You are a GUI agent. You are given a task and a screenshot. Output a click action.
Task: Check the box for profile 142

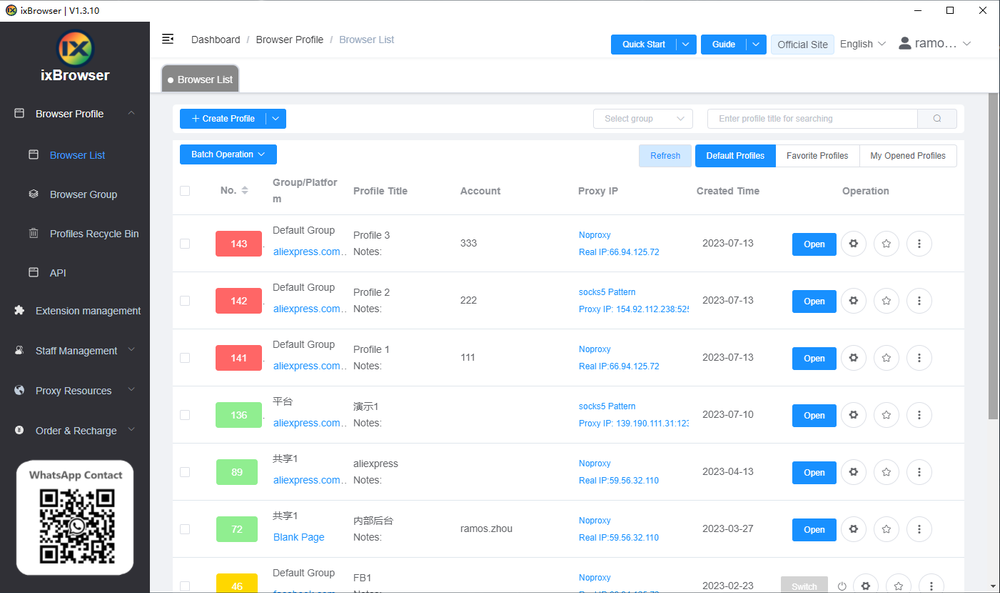pyautogui.click(x=185, y=301)
